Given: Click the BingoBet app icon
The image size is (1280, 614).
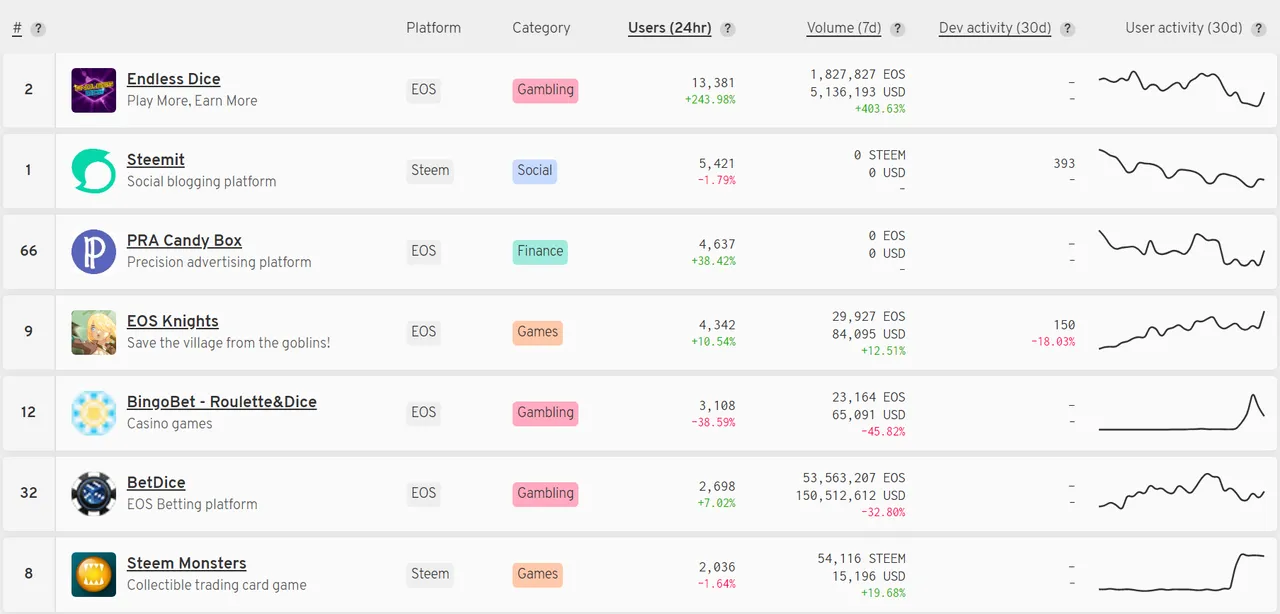Looking at the screenshot, I should pos(94,413).
